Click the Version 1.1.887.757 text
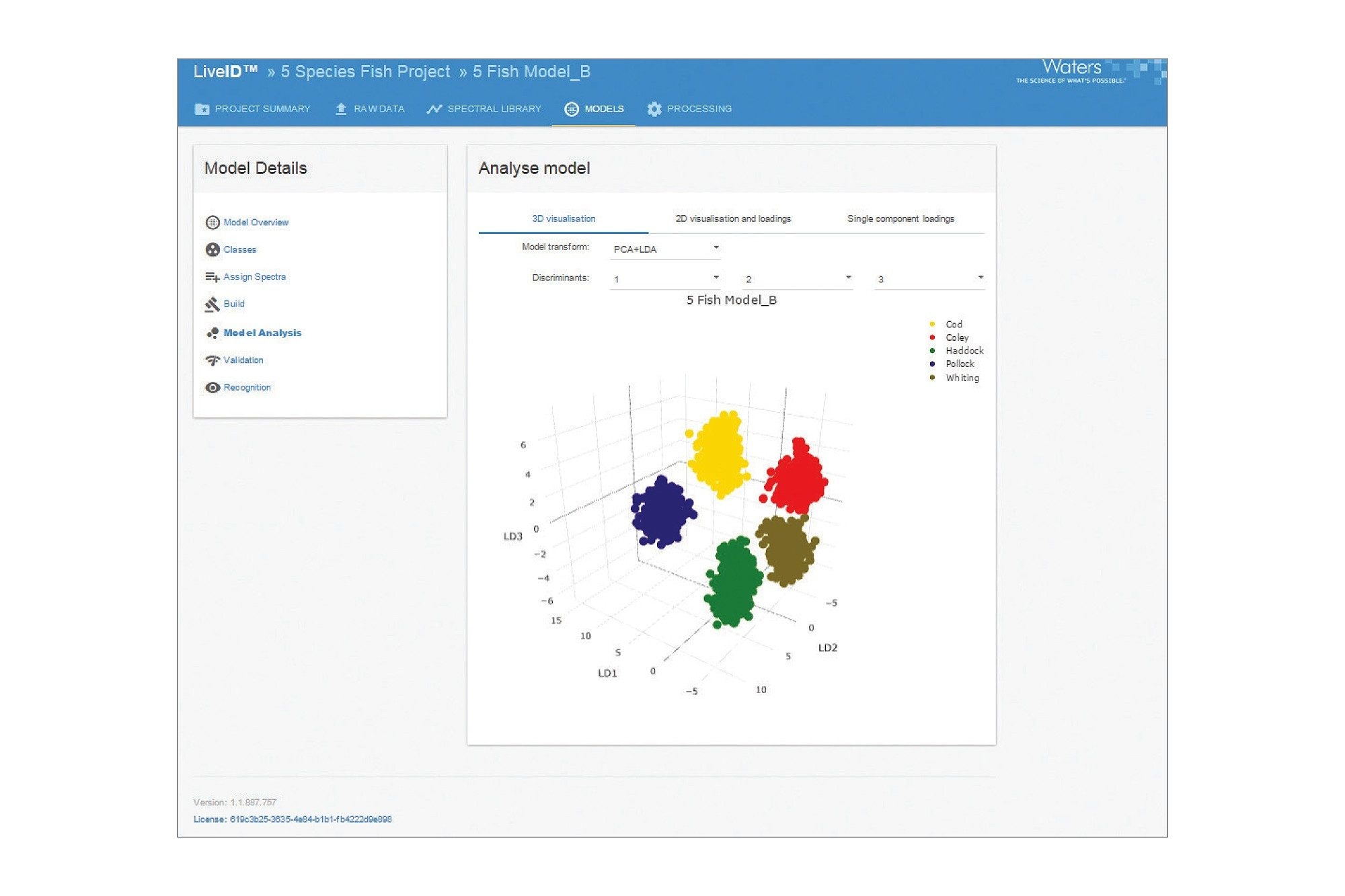Viewport: 1345px width, 896px height. coord(235,803)
